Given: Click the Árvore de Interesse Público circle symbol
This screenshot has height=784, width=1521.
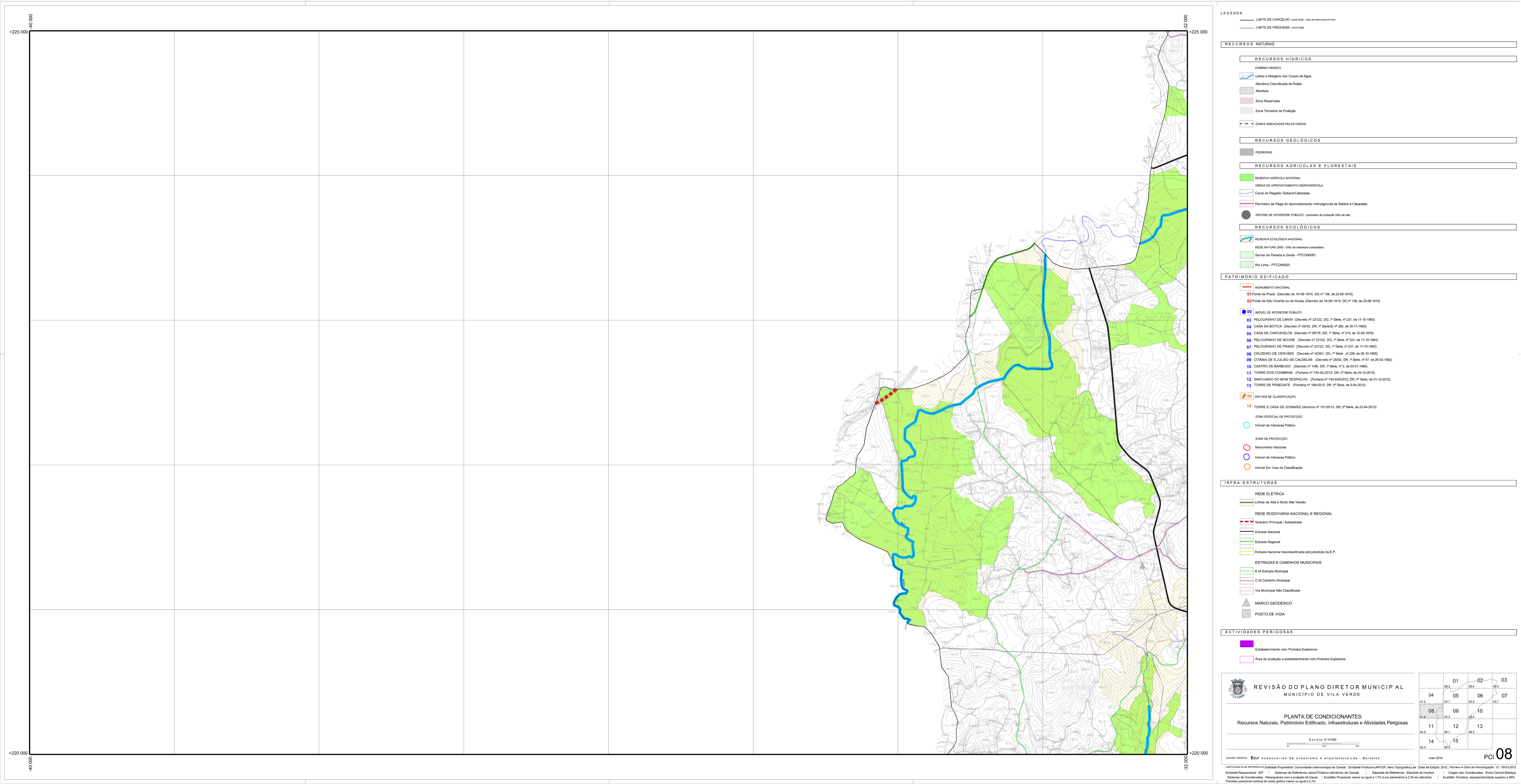Looking at the screenshot, I should (1246, 215).
